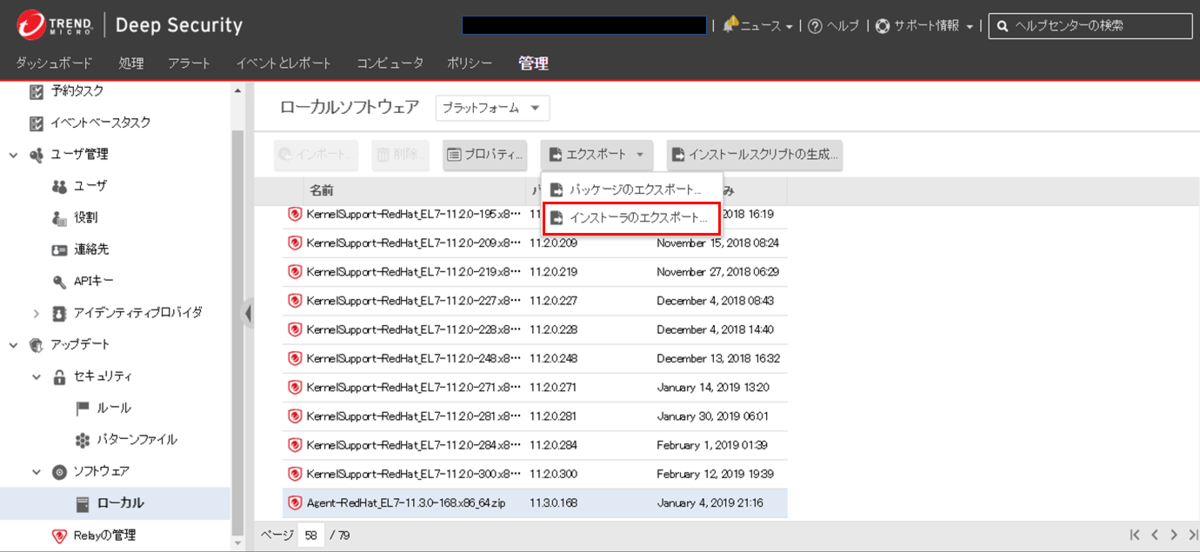Click the ユーザ people icon in sidebar
The width and height of the screenshot is (1200, 552).
pyautogui.click(x=59, y=186)
